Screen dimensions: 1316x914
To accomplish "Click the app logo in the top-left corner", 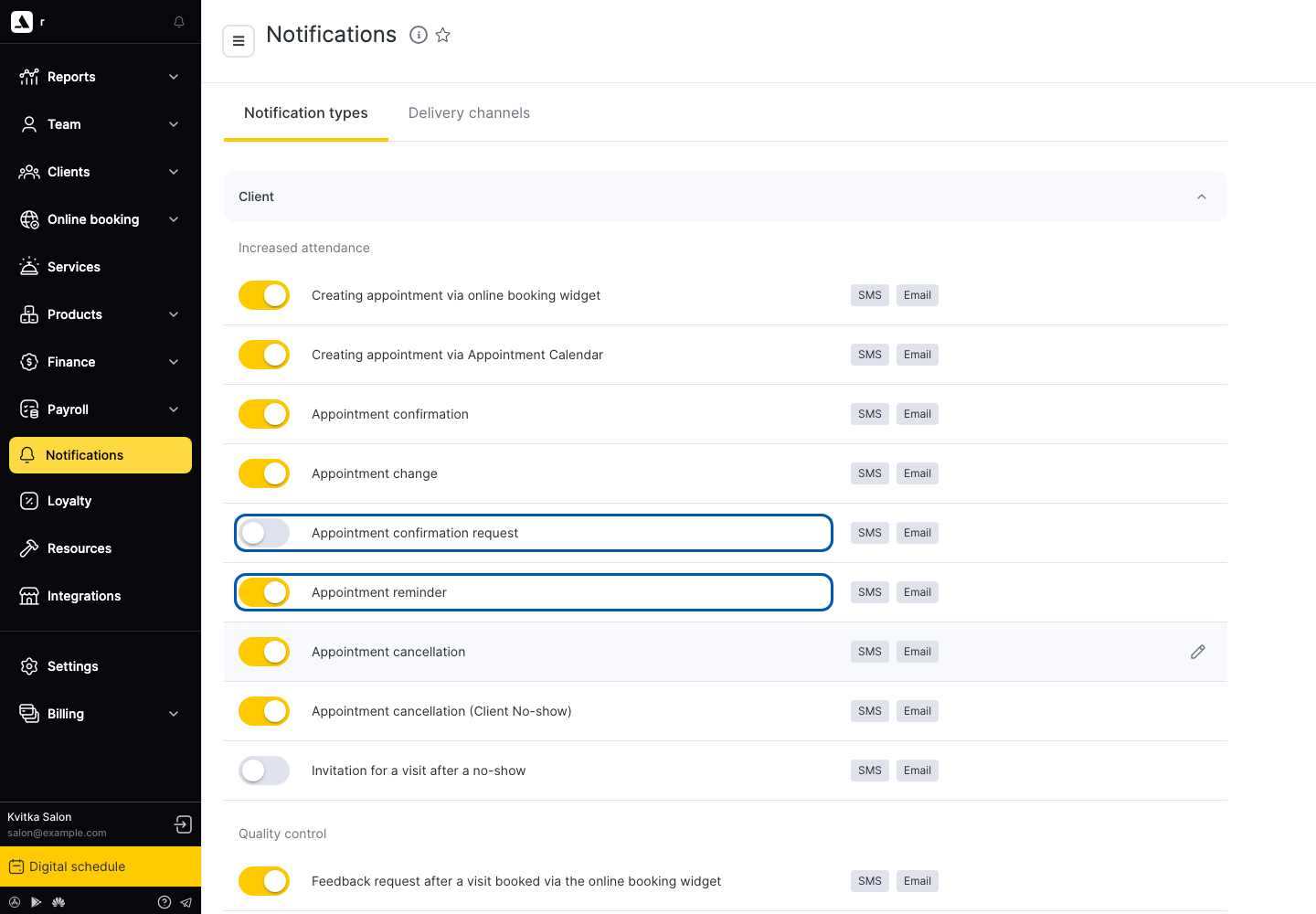I will coord(22,22).
